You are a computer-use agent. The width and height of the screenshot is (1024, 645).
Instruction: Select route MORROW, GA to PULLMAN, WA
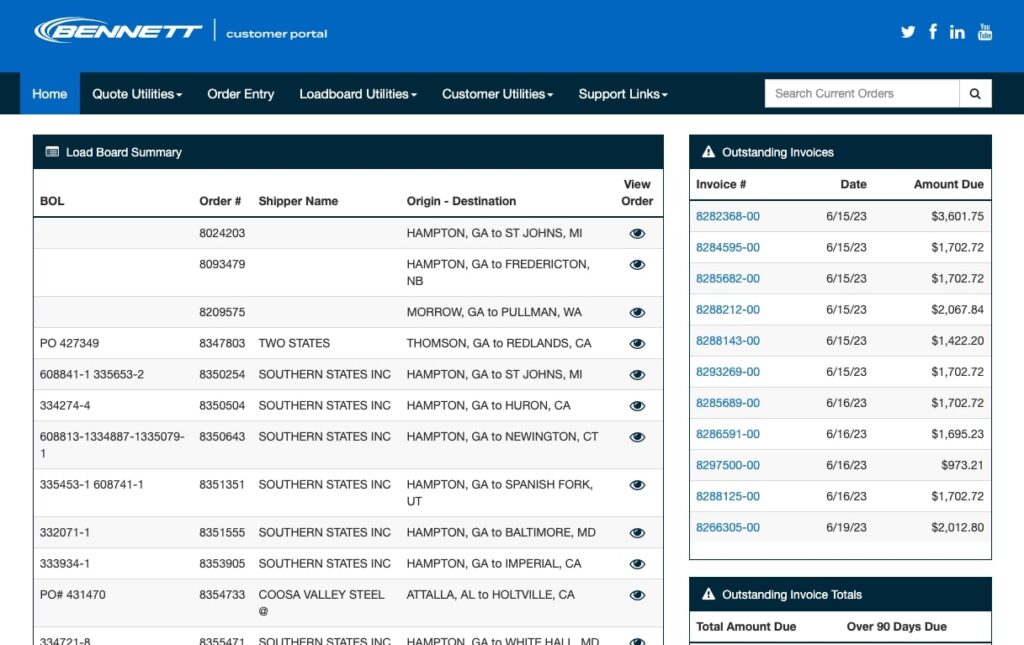pyautogui.click(x=494, y=312)
